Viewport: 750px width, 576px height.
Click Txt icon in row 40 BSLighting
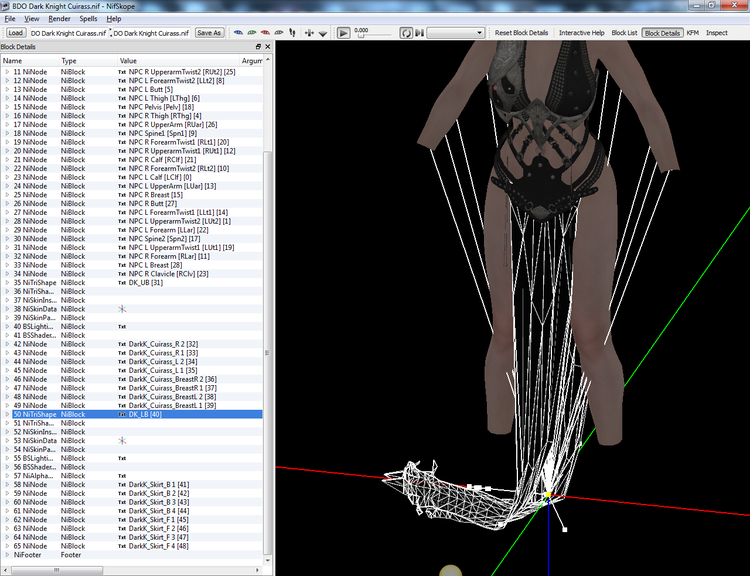coord(122,326)
